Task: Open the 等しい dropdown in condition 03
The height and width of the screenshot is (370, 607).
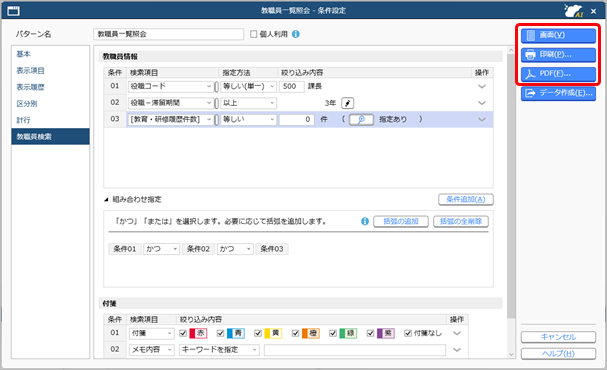Action: (x=249, y=120)
